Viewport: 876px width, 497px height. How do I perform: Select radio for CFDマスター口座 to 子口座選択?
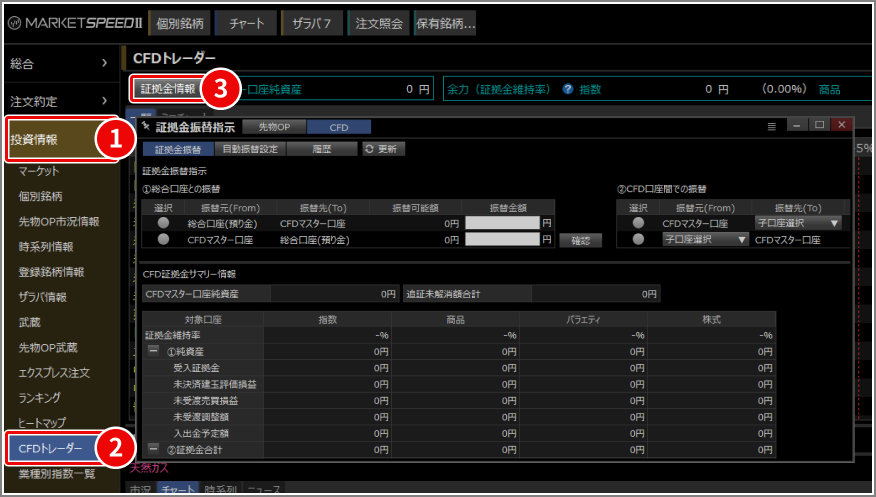(638, 223)
